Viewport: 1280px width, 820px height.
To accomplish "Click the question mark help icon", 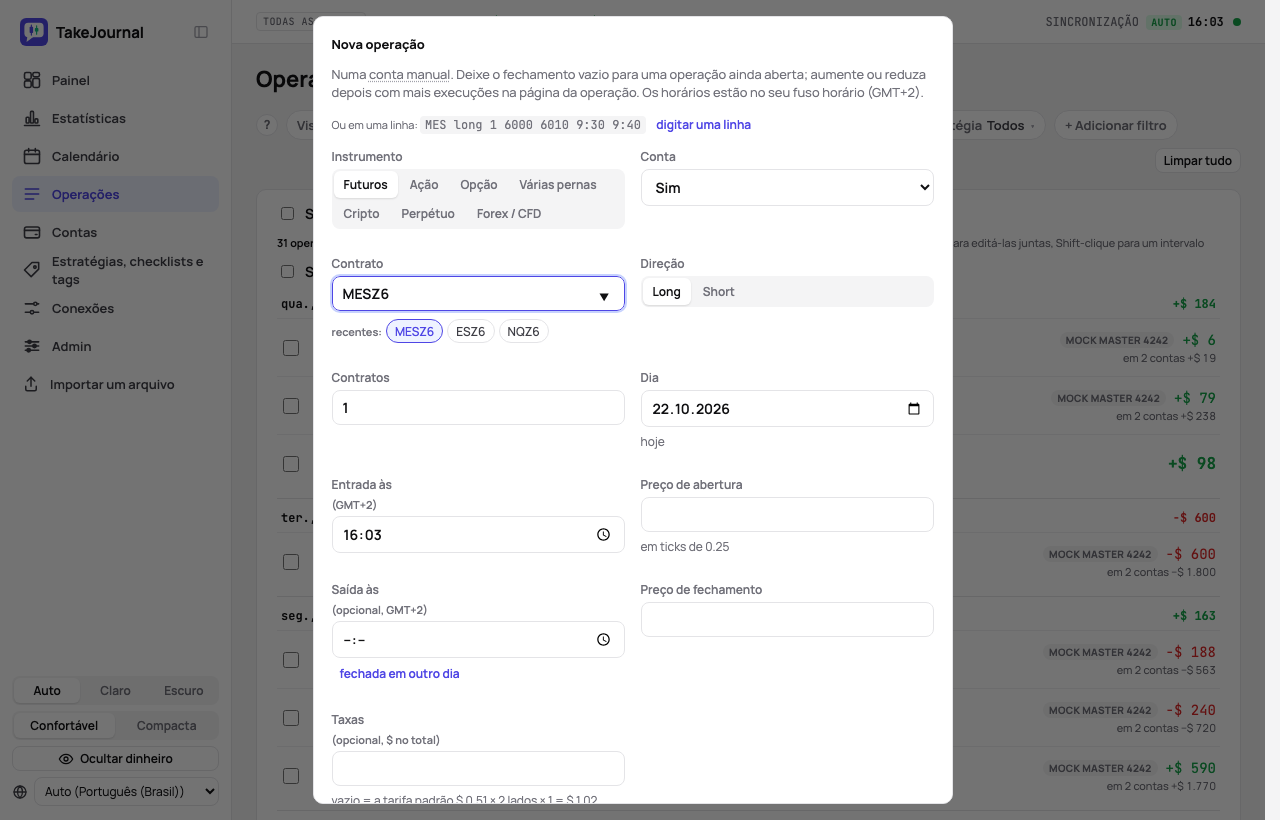I will [266, 125].
